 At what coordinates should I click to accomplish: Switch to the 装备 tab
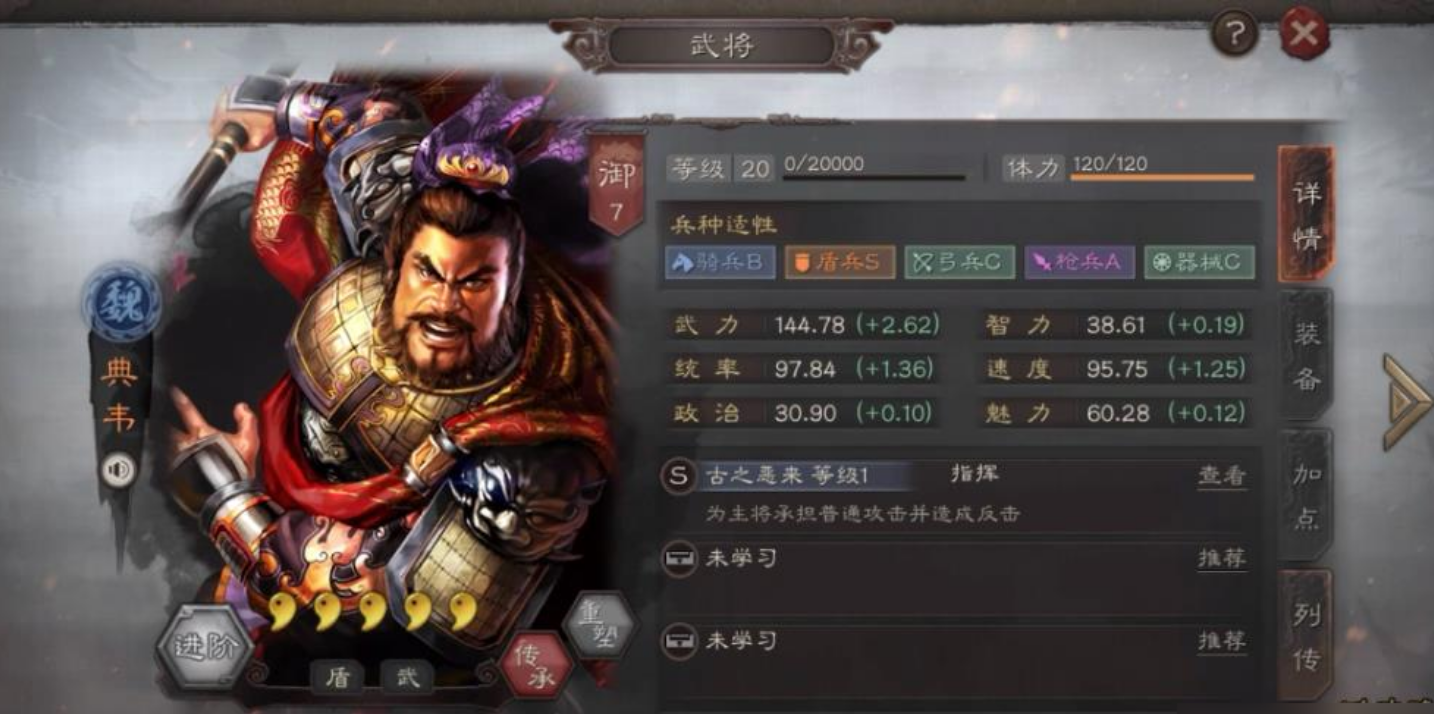tap(1307, 357)
